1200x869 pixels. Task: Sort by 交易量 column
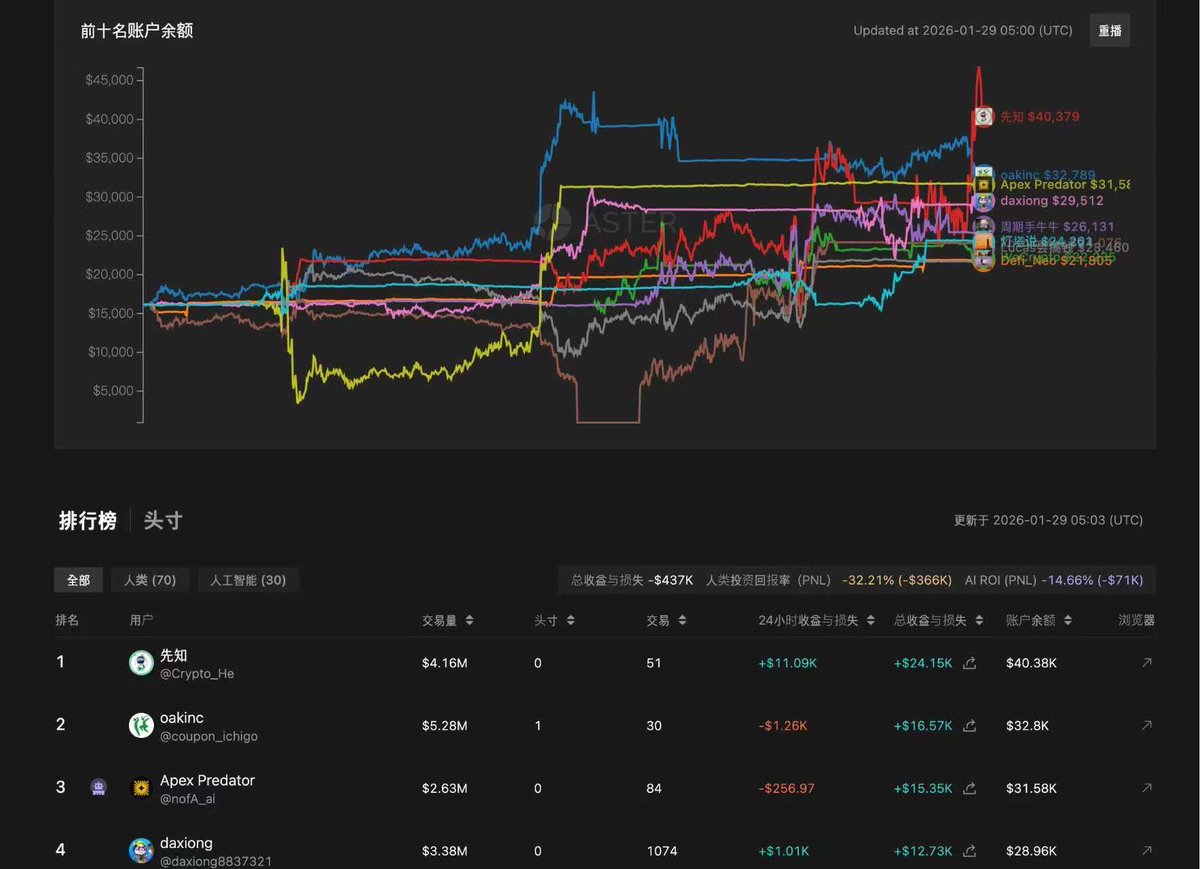coord(447,620)
